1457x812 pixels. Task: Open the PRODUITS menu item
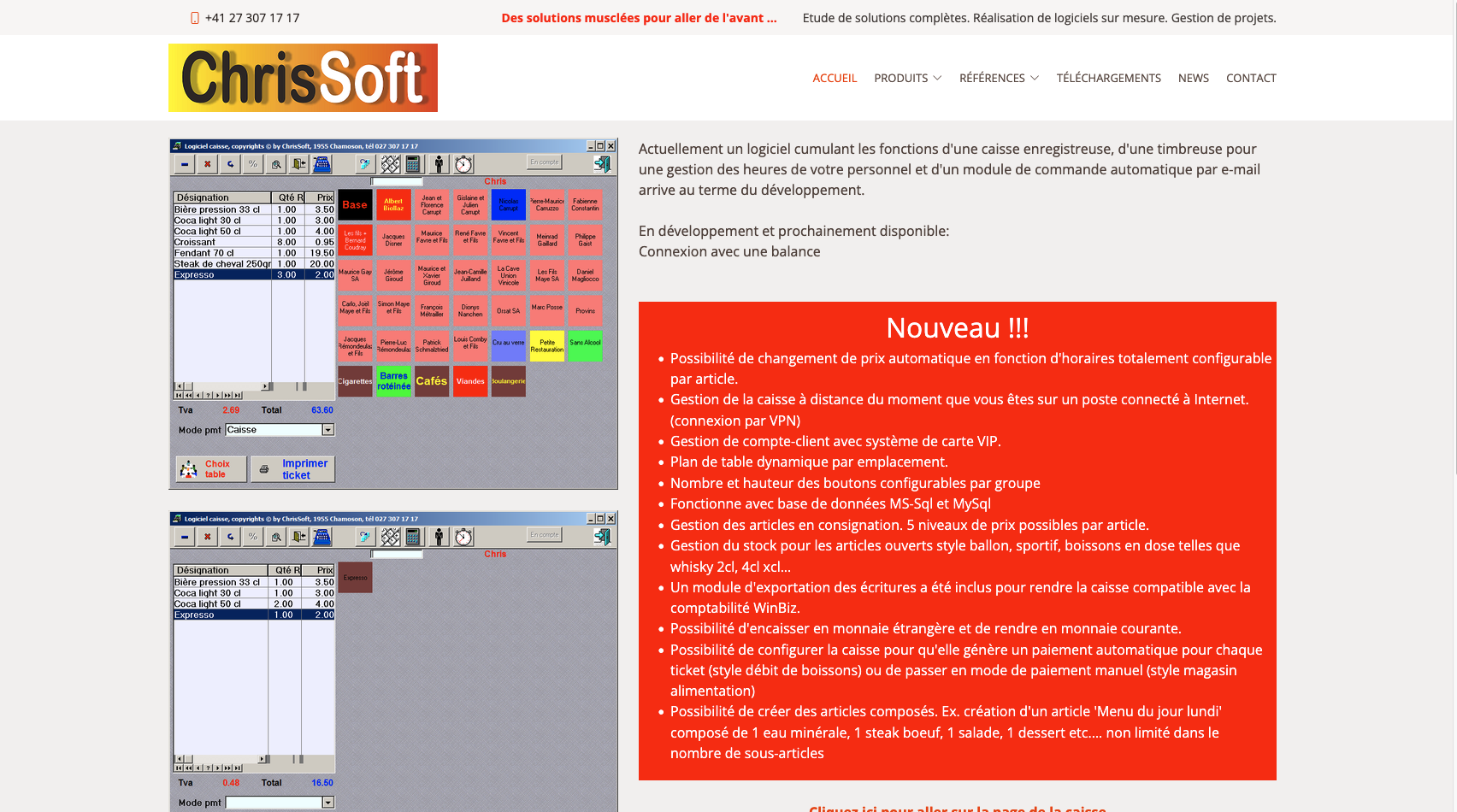pos(900,78)
